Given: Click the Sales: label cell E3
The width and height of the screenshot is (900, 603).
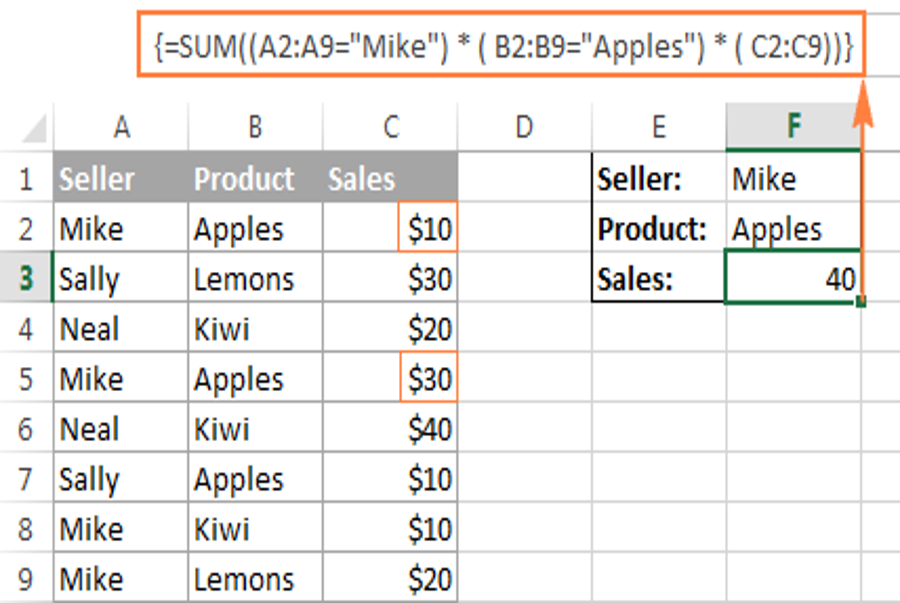Looking at the screenshot, I should click(x=658, y=279).
